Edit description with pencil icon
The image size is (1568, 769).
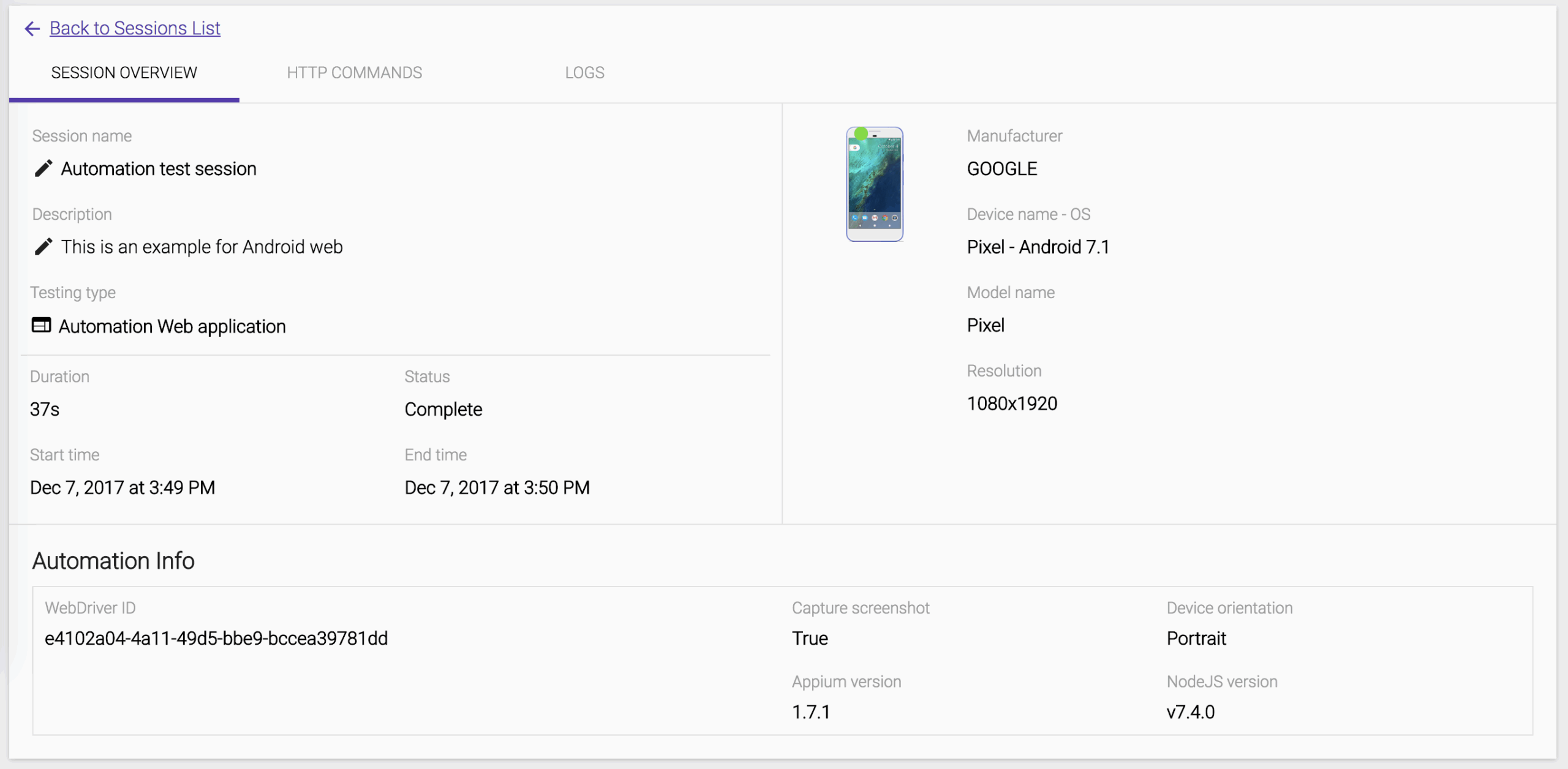(x=43, y=247)
